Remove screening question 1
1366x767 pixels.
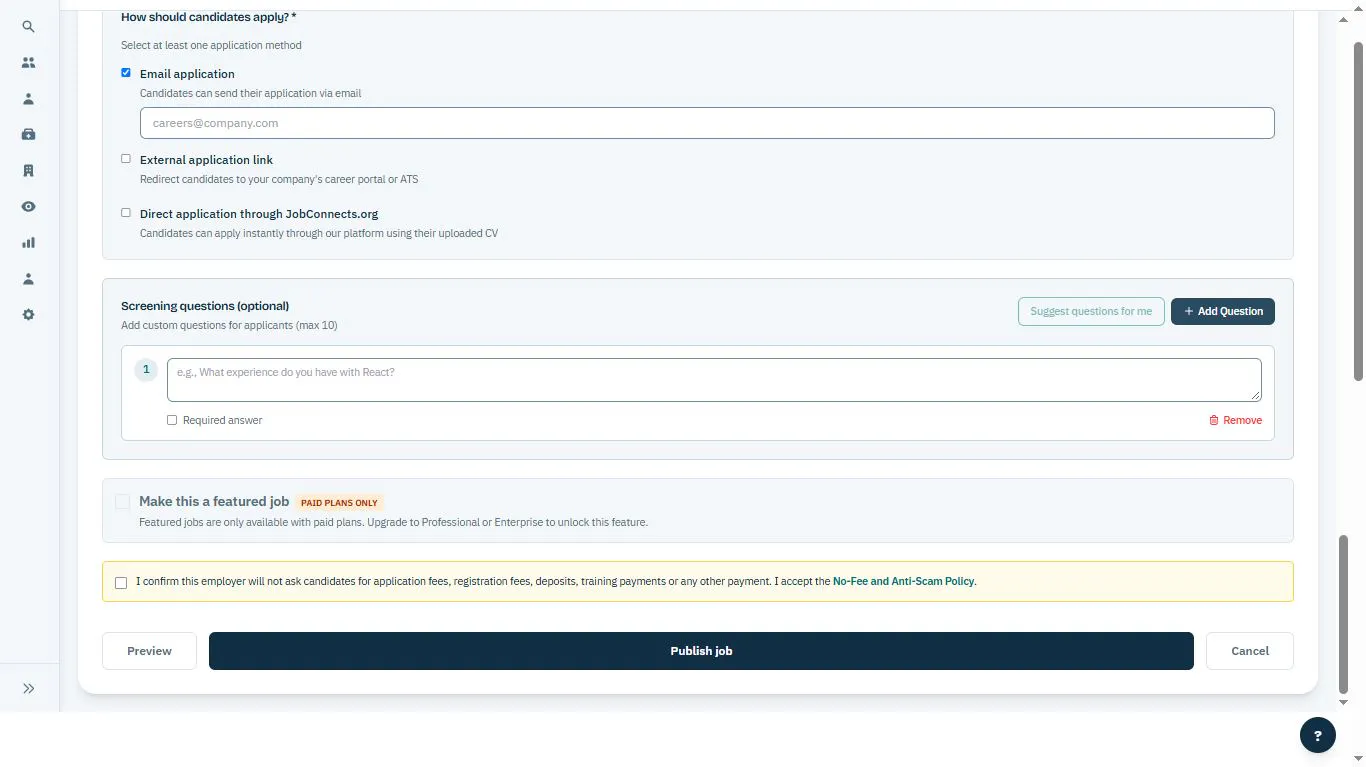click(1235, 420)
